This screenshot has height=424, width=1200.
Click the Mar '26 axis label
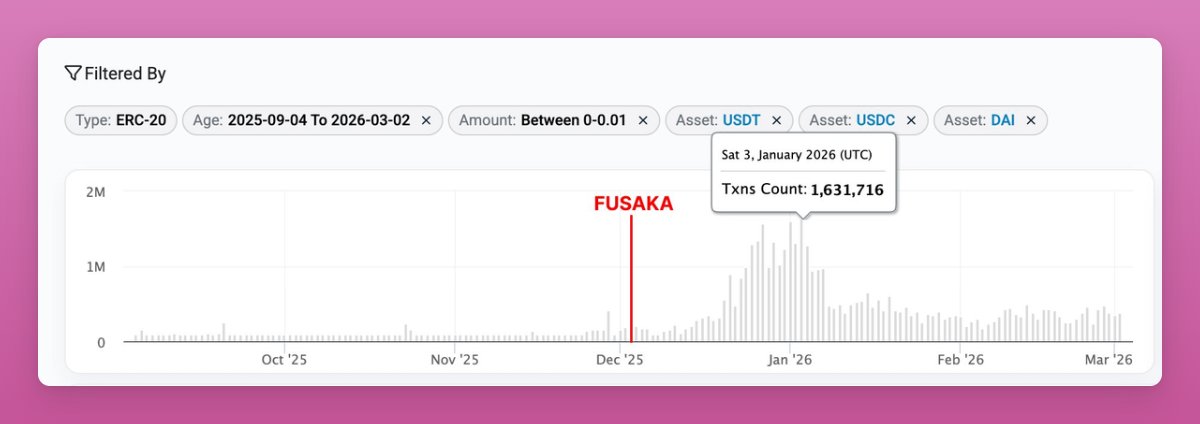pos(1108,359)
